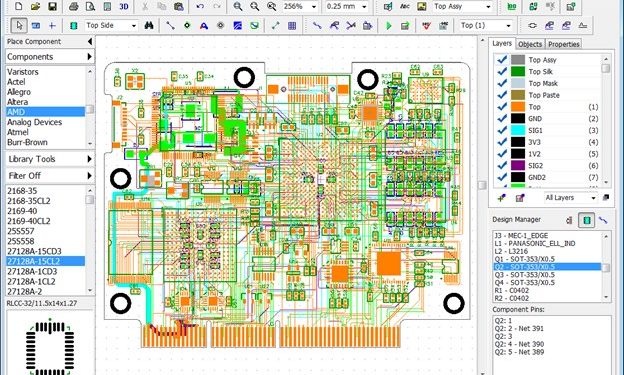Viewport: 624px width, 375px height.
Task: Open print preview icon
Action: pos(90,6)
